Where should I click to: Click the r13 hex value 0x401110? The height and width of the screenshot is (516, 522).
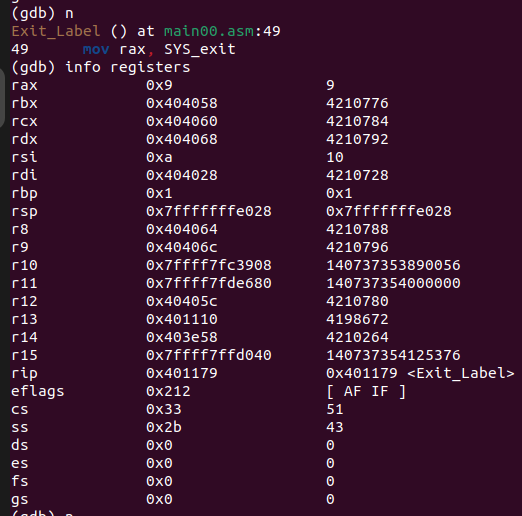(182, 319)
